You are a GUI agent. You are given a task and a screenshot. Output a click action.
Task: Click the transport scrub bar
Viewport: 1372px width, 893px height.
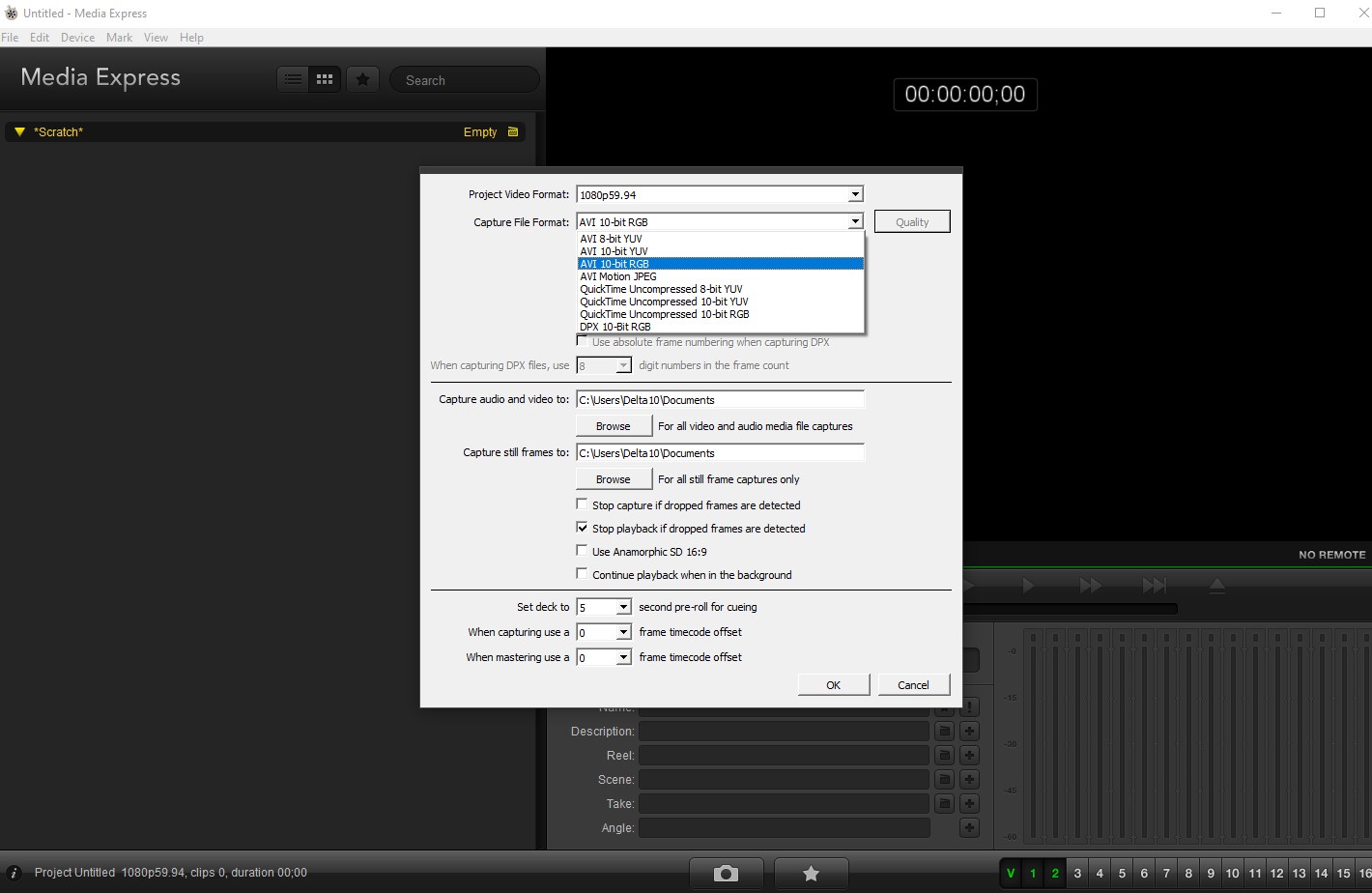point(1071,609)
